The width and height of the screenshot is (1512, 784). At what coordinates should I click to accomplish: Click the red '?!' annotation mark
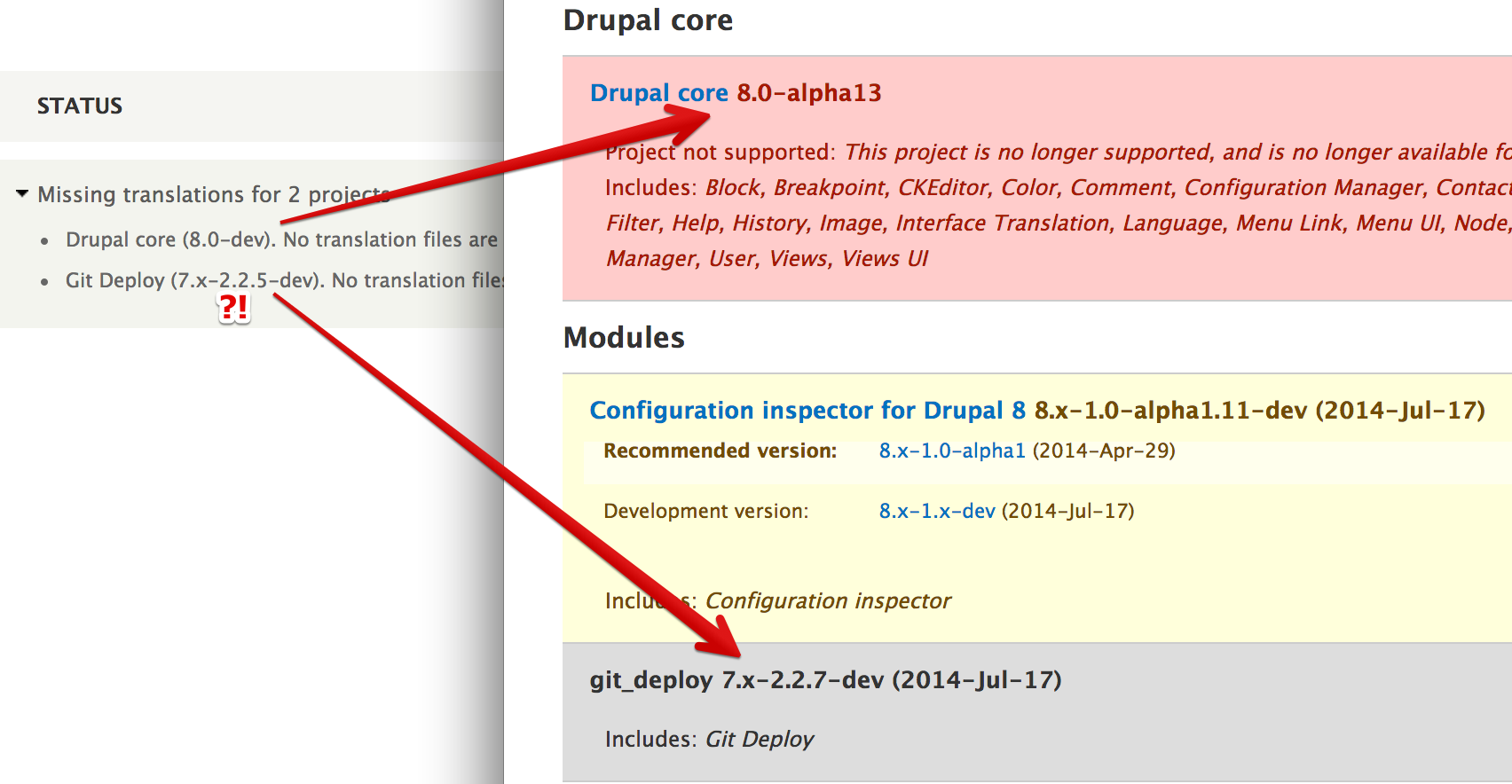234,308
